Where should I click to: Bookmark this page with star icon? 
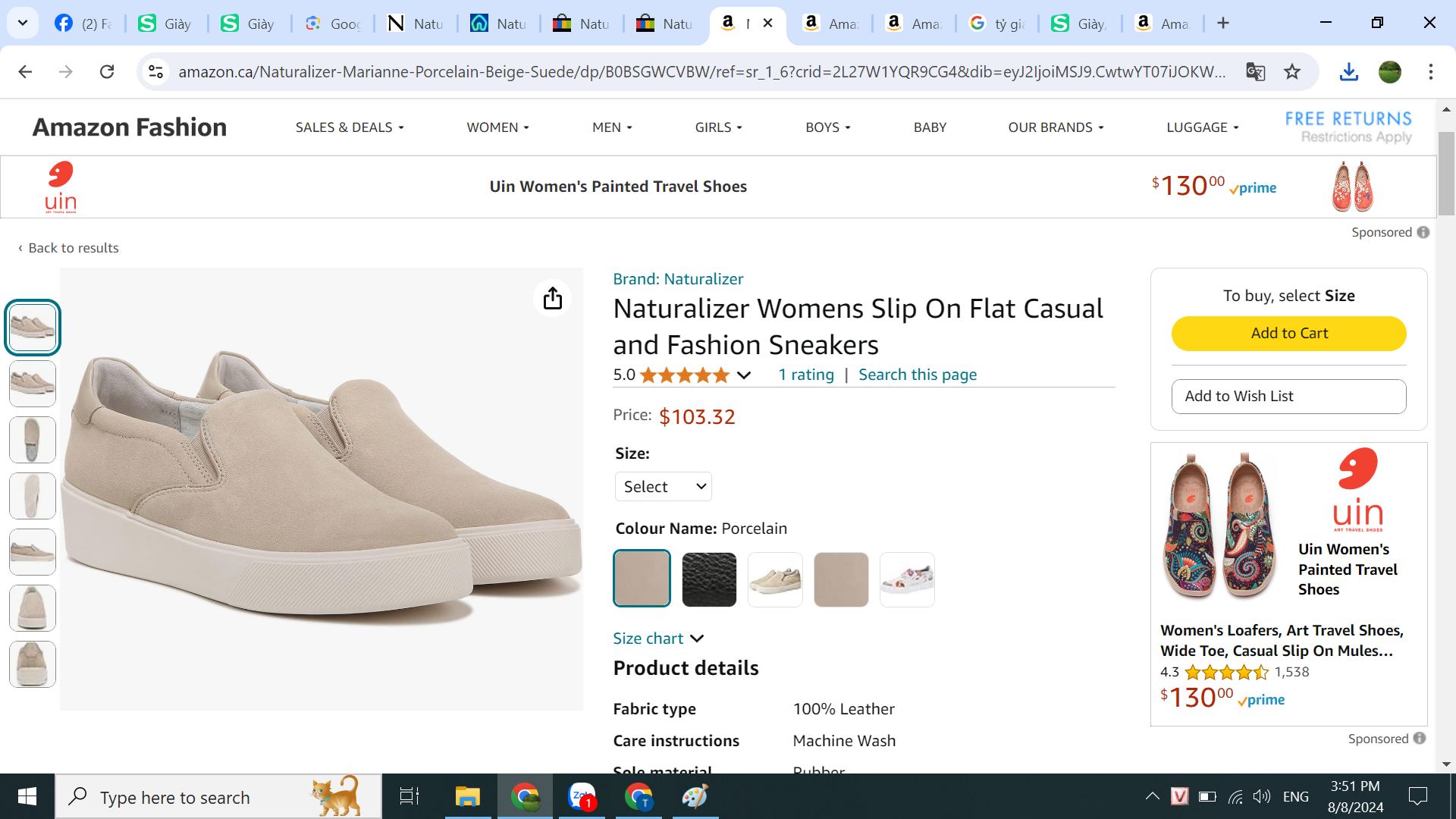(1292, 72)
